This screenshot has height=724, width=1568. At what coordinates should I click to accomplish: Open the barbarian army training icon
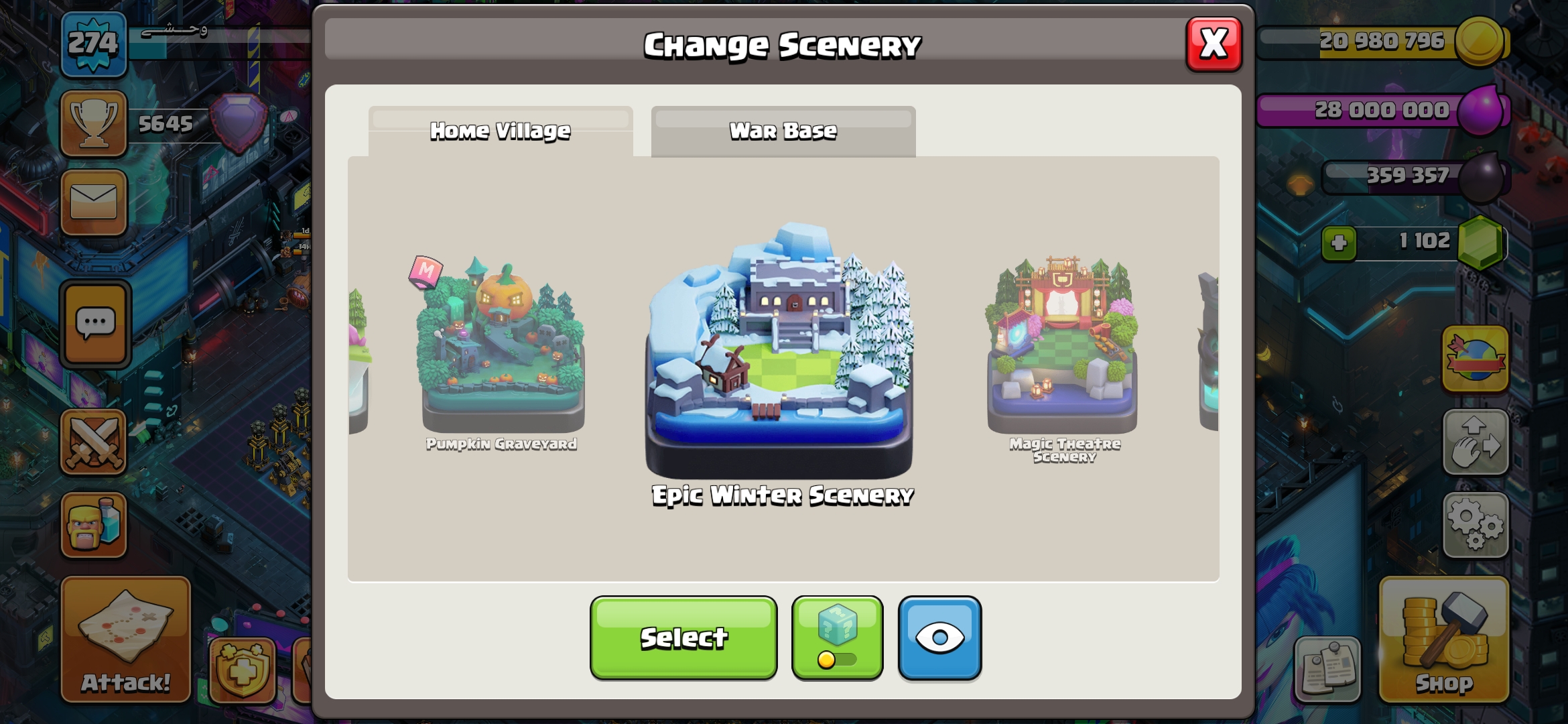pyautogui.click(x=94, y=525)
